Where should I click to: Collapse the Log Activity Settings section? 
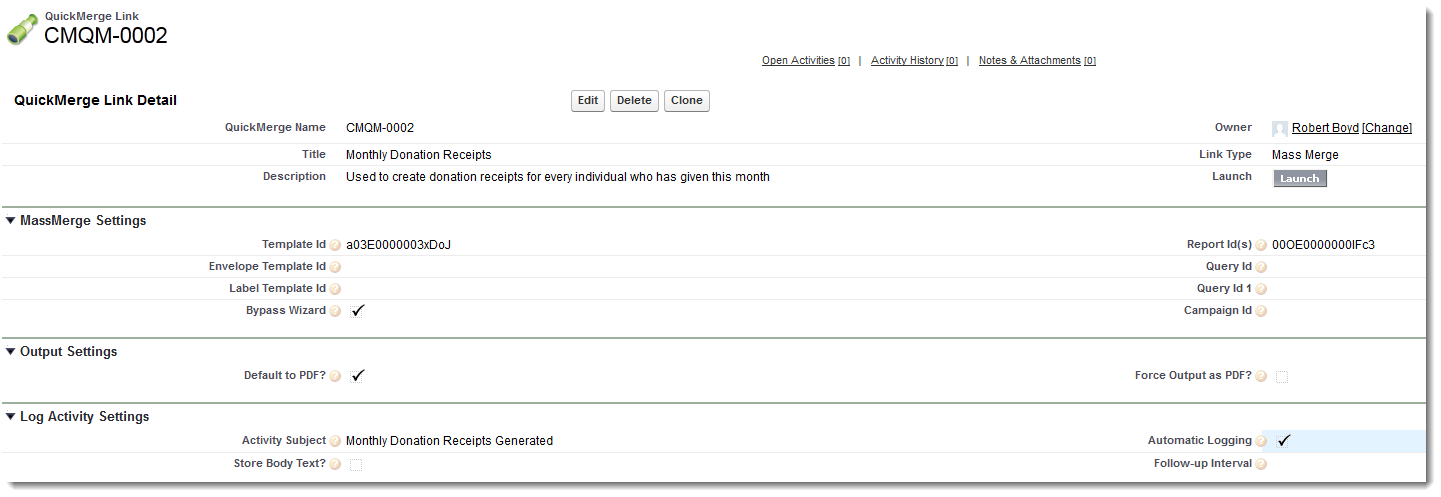pyautogui.click(x=11, y=417)
